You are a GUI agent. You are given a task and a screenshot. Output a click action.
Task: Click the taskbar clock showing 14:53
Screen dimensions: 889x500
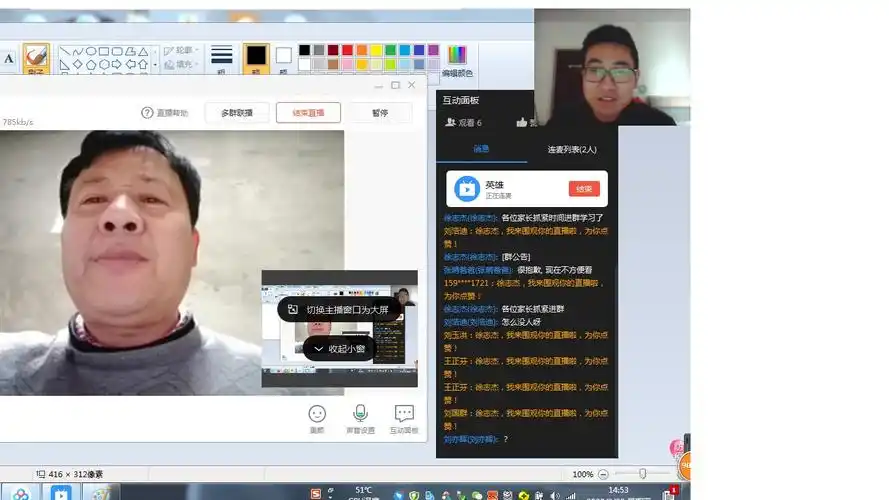coord(618,490)
